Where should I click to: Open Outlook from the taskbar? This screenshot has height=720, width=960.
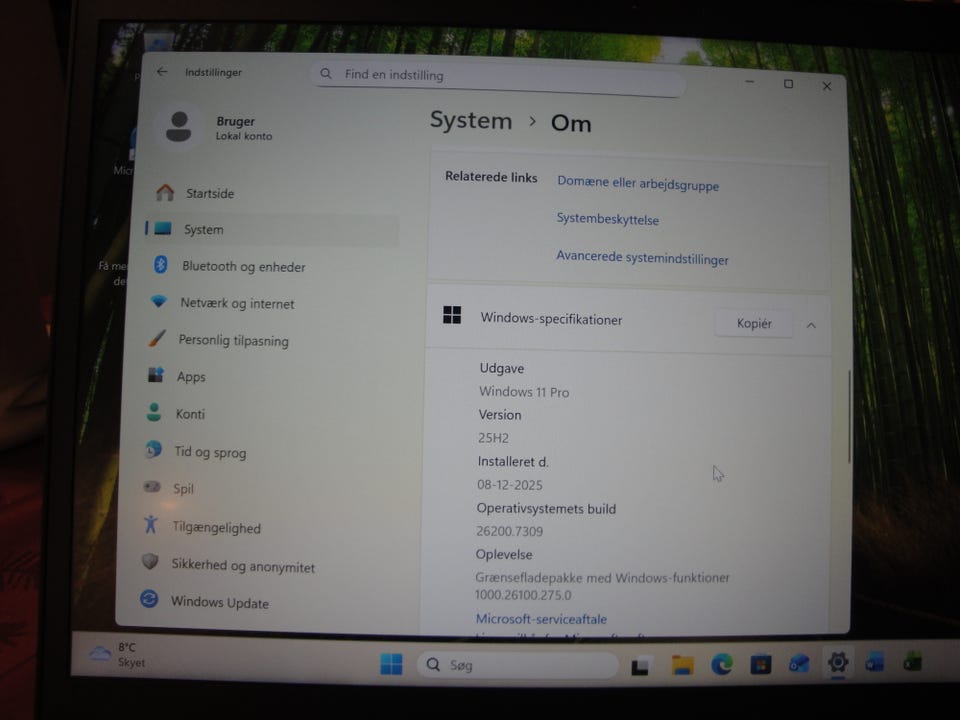coord(799,663)
